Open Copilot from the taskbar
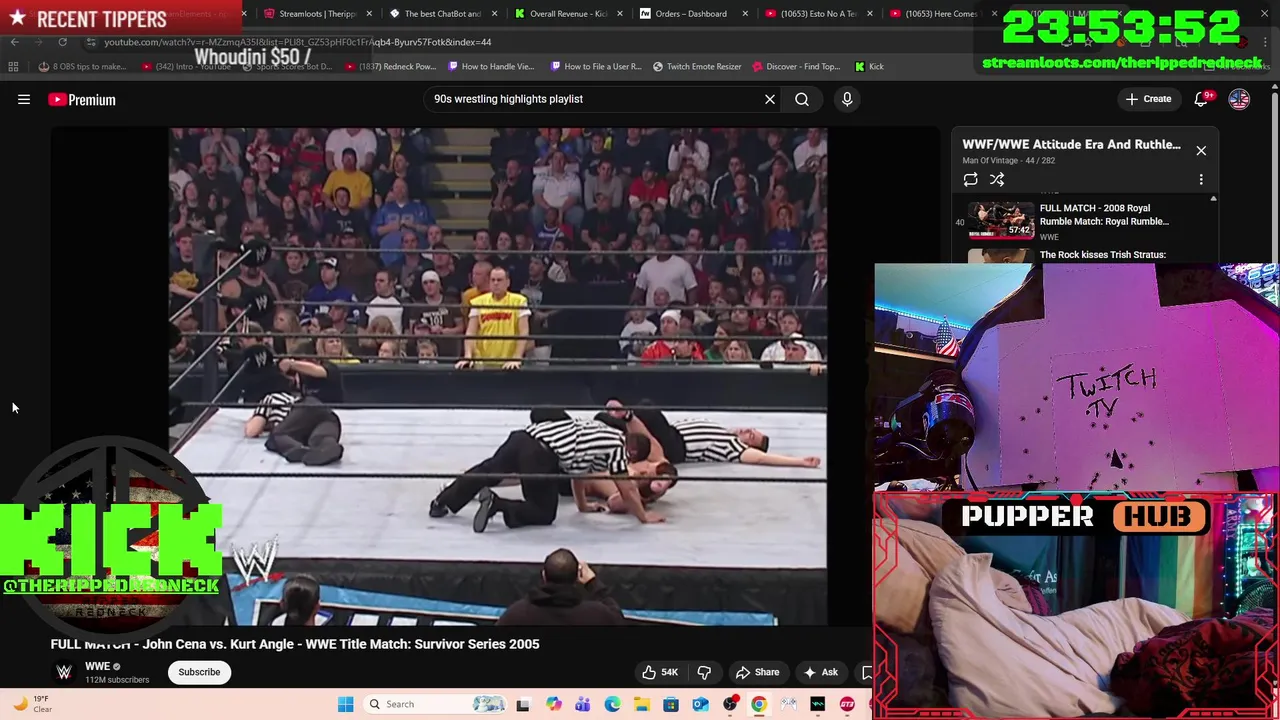The image size is (1280, 720). pos(553,704)
